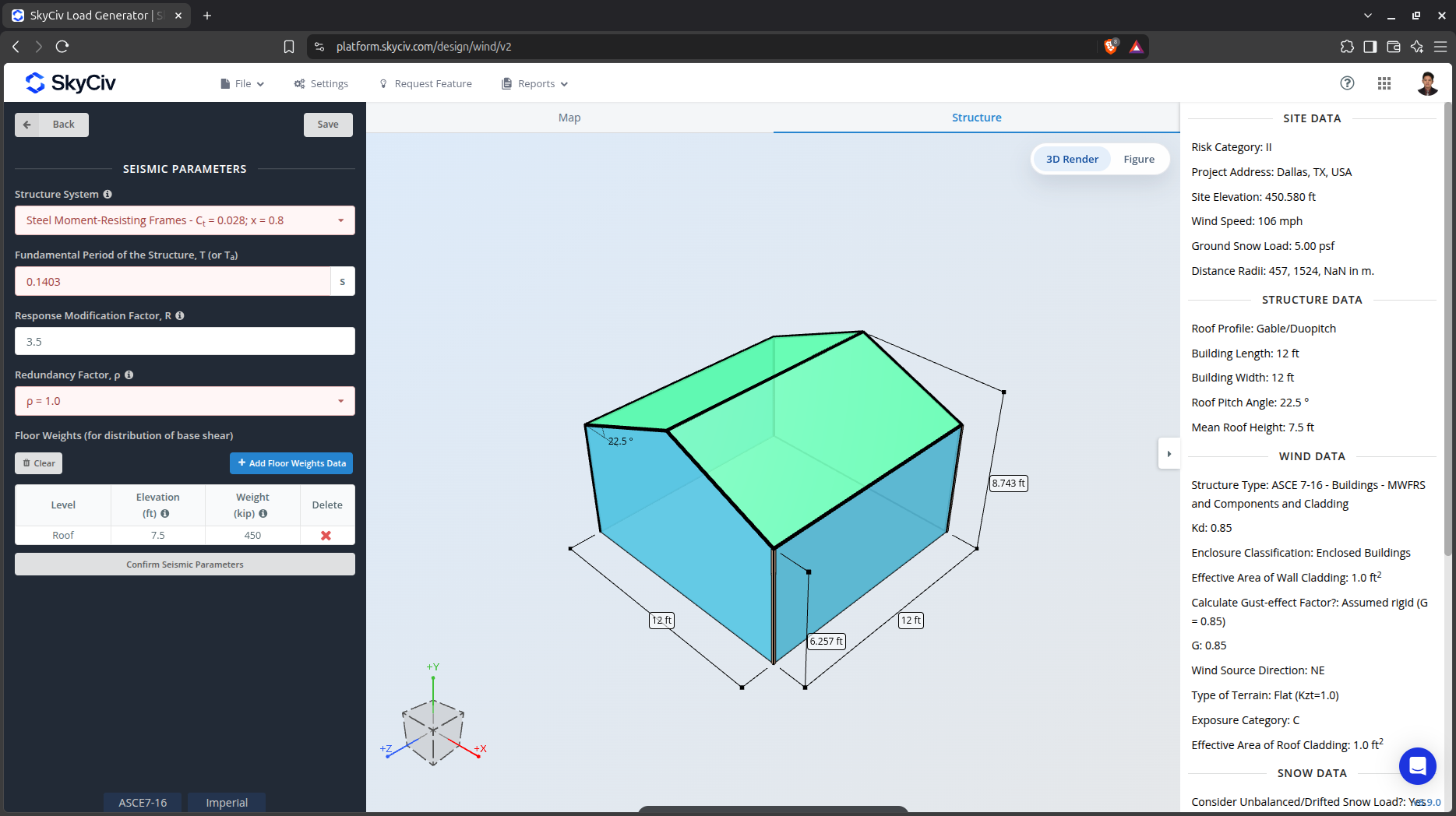Click the Back button

tap(51, 125)
